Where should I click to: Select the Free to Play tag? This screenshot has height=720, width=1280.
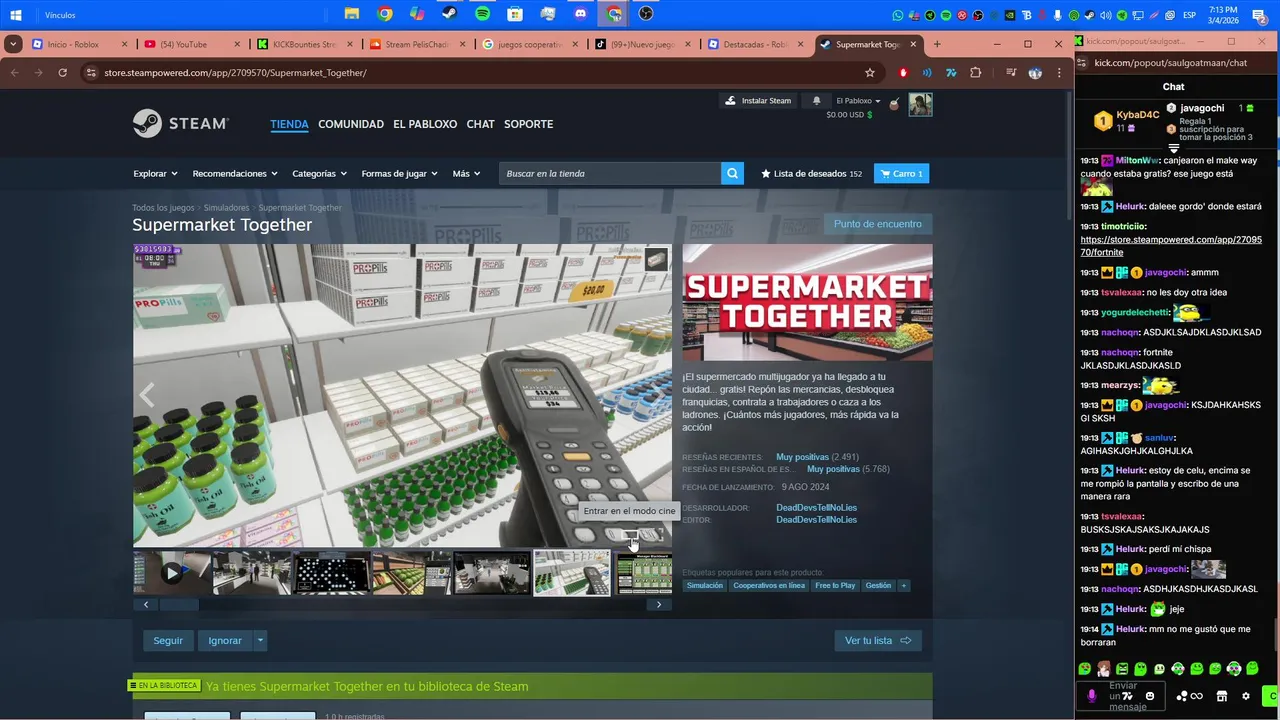[x=835, y=585]
